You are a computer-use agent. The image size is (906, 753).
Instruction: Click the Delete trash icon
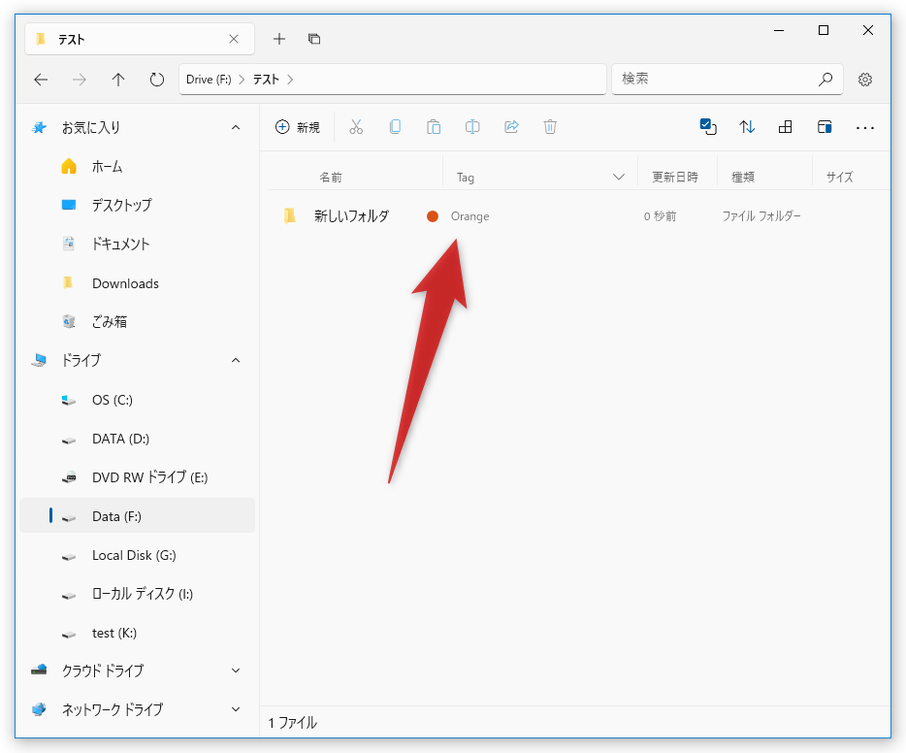550,127
